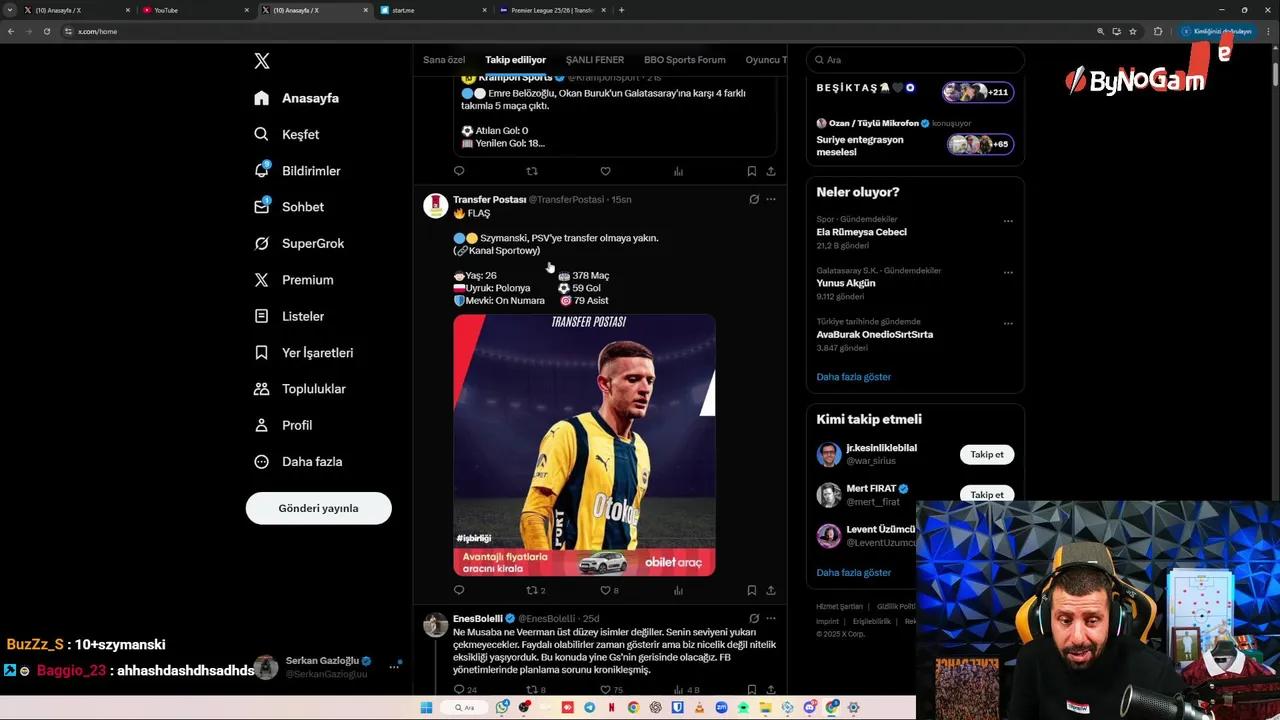Like the Krampon Sports post

[605, 171]
